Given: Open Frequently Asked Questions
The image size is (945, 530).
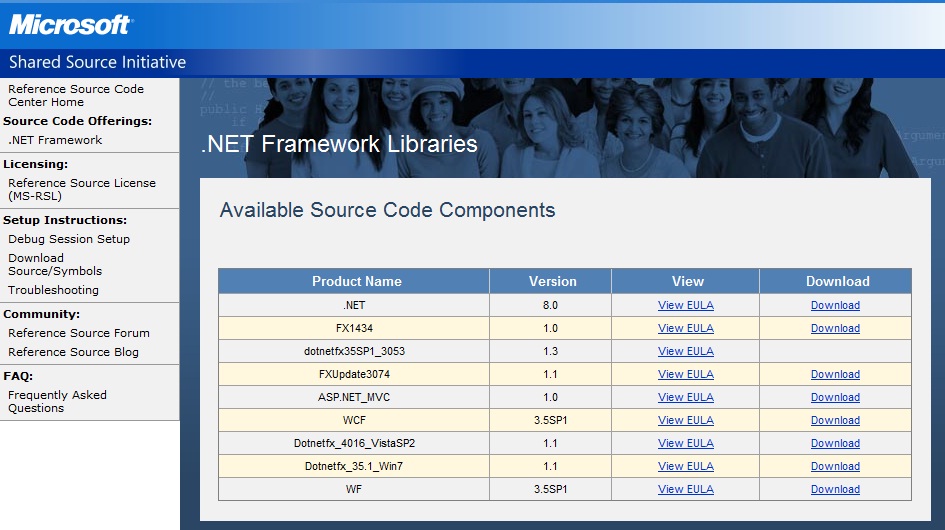Looking at the screenshot, I should pyautogui.click(x=57, y=402).
